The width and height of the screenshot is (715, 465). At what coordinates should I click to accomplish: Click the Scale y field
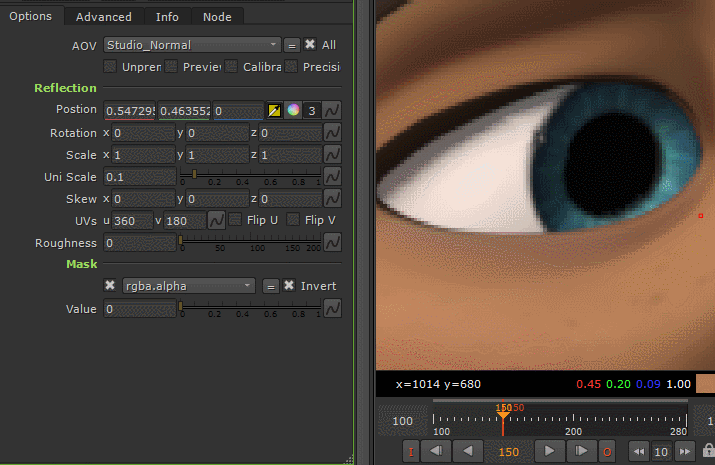[x=217, y=155]
